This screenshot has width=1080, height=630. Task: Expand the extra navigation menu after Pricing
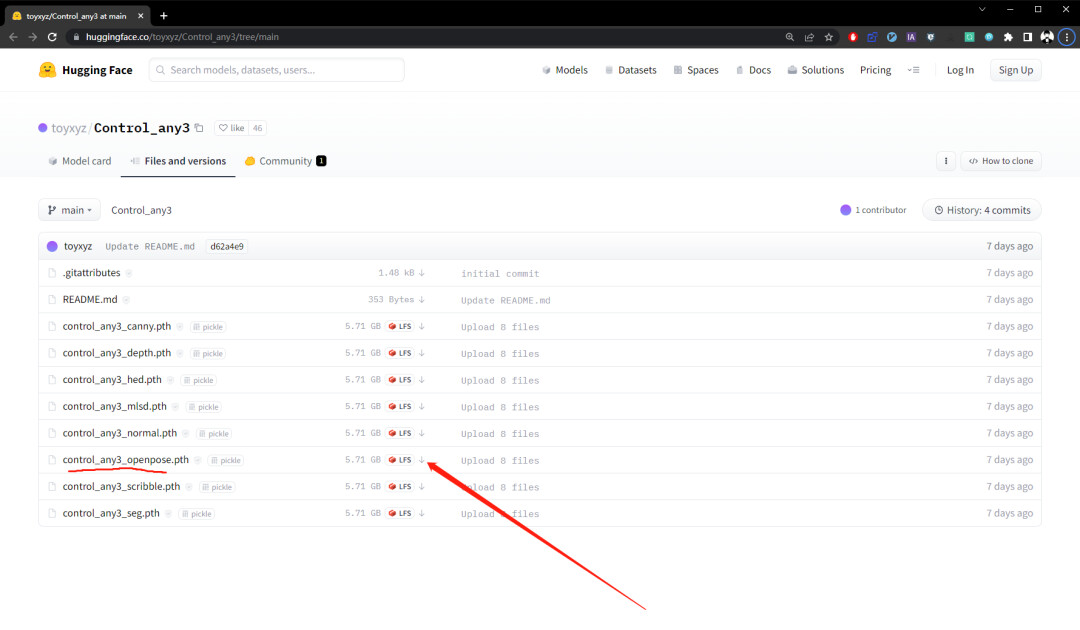[x=913, y=70]
